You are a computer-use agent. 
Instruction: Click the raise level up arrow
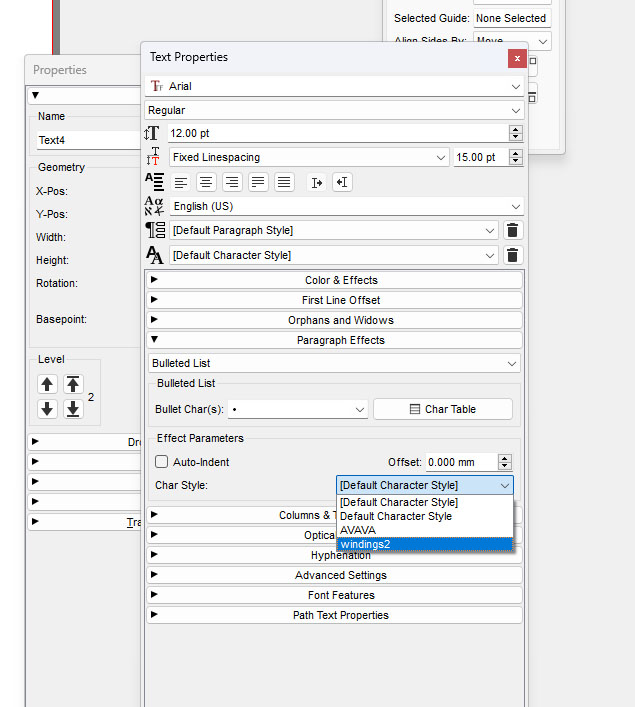pyautogui.click(x=48, y=384)
